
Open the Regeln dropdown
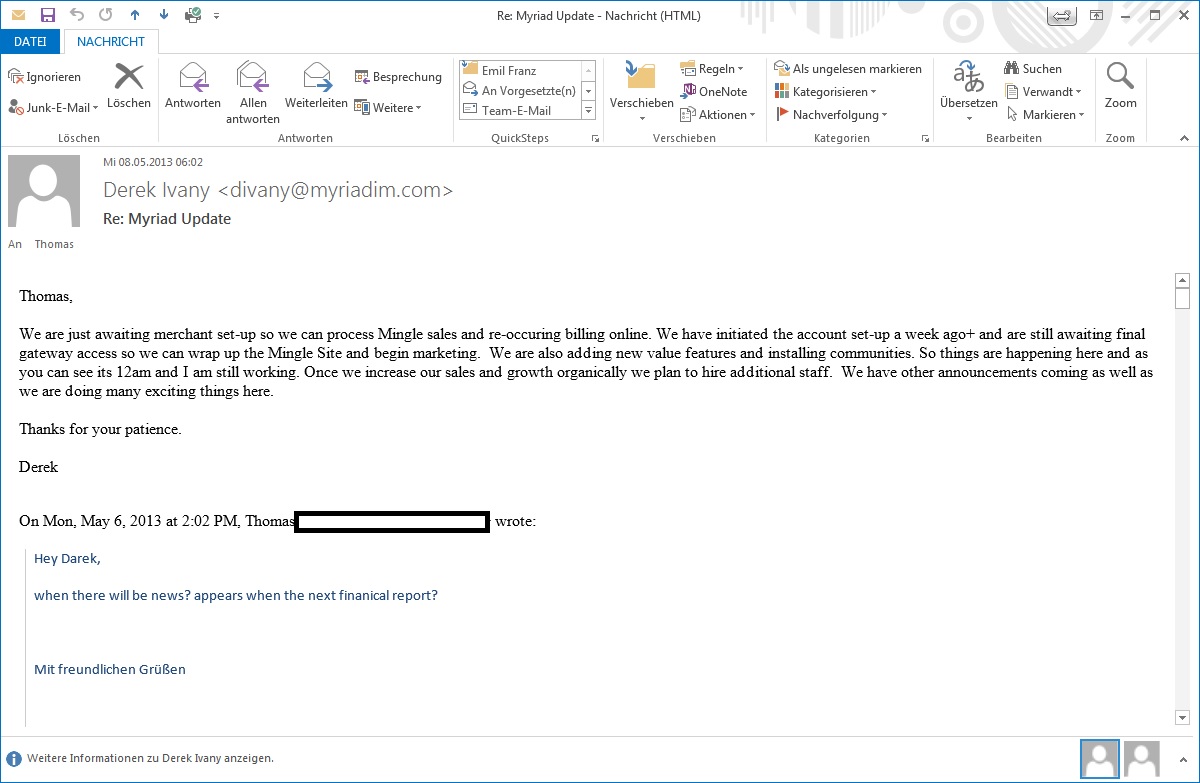click(715, 68)
